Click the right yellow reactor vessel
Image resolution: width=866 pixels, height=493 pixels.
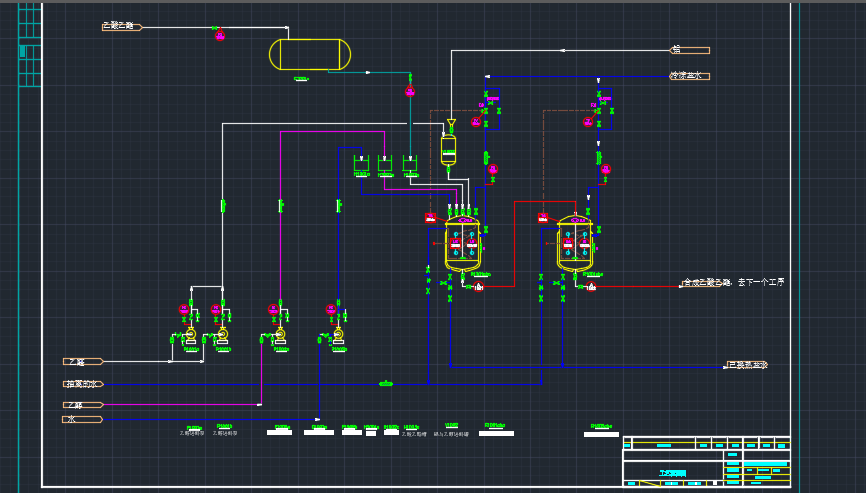pos(575,243)
